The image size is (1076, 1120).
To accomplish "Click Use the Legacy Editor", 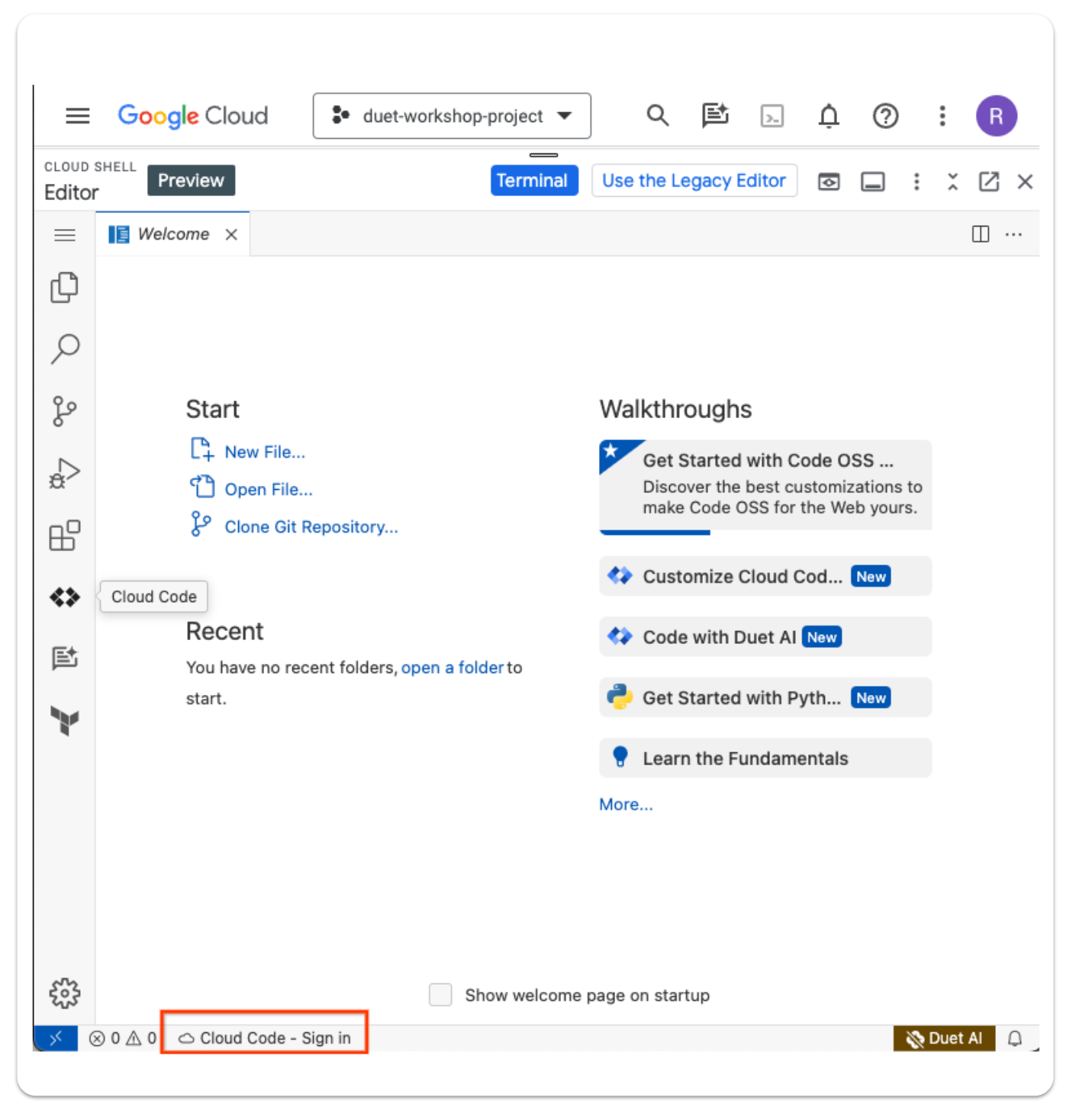I will click(694, 180).
